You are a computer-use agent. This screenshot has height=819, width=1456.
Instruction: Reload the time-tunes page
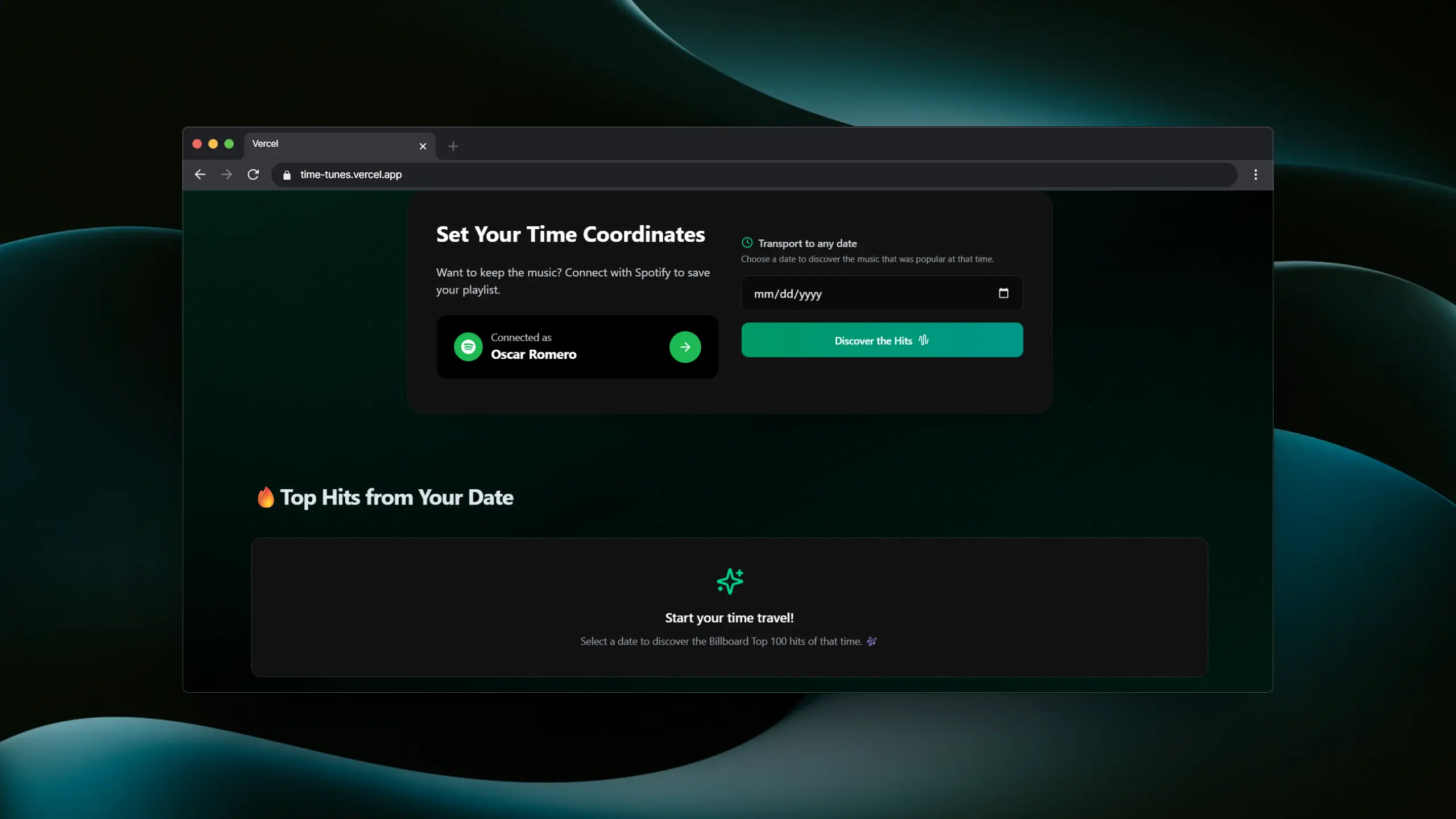pyautogui.click(x=253, y=175)
